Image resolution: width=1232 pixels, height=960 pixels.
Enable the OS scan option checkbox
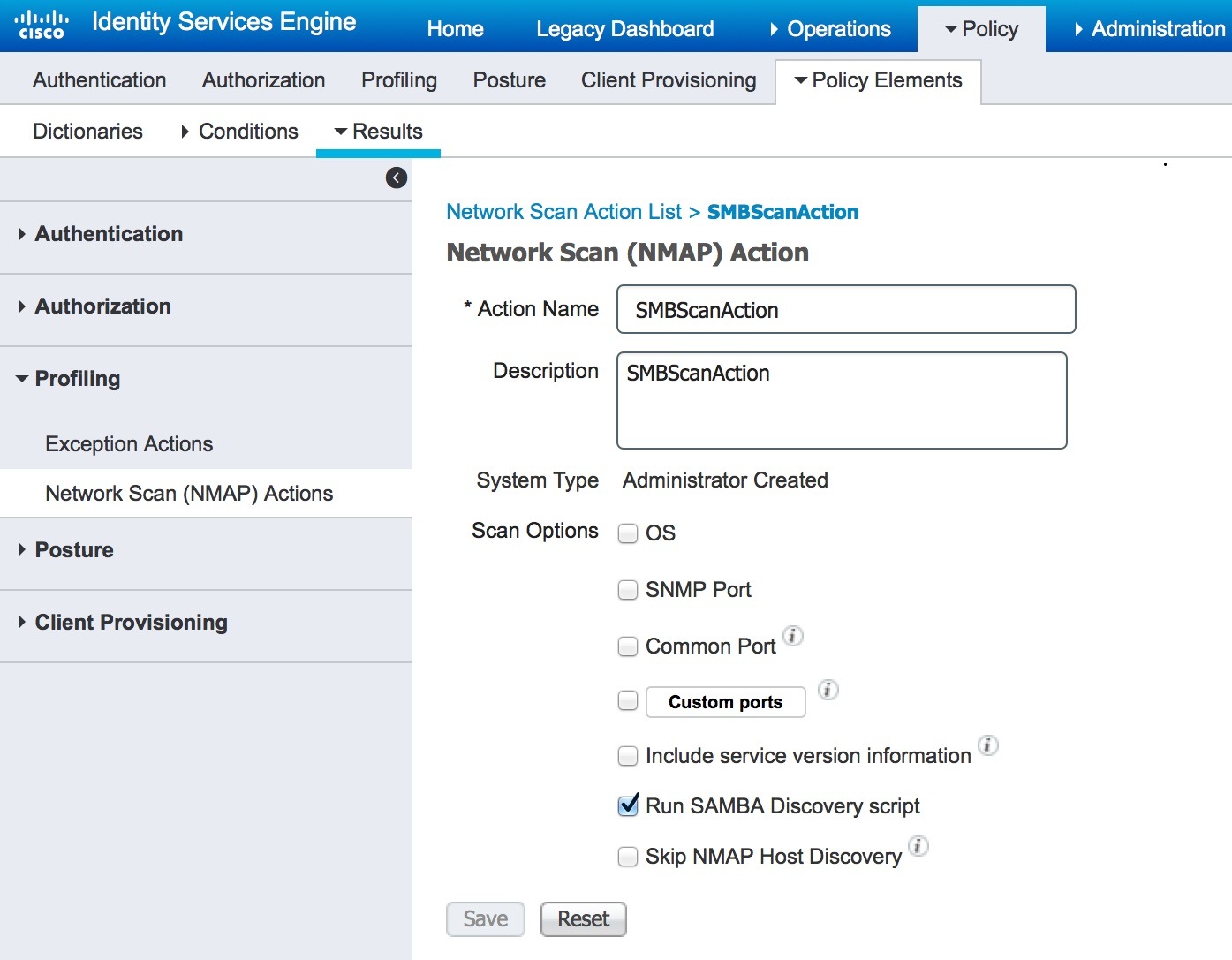point(628,533)
